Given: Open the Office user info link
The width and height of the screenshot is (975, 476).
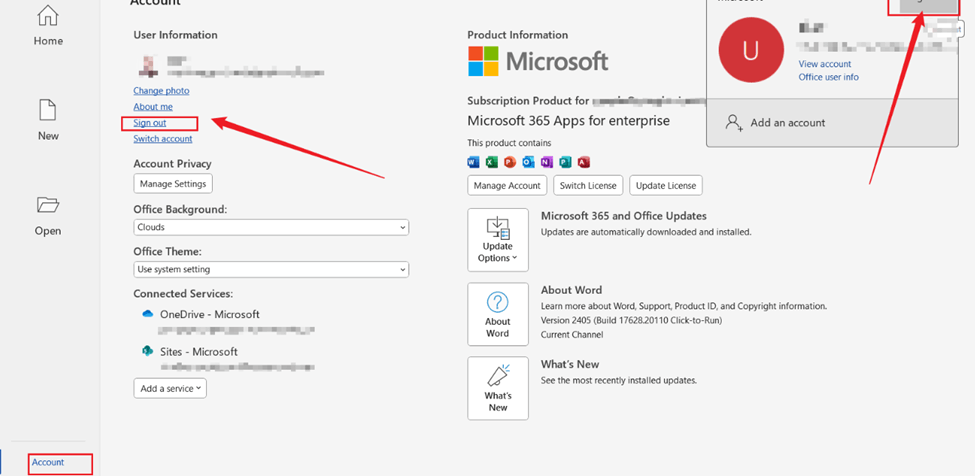Looking at the screenshot, I should [x=829, y=77].
